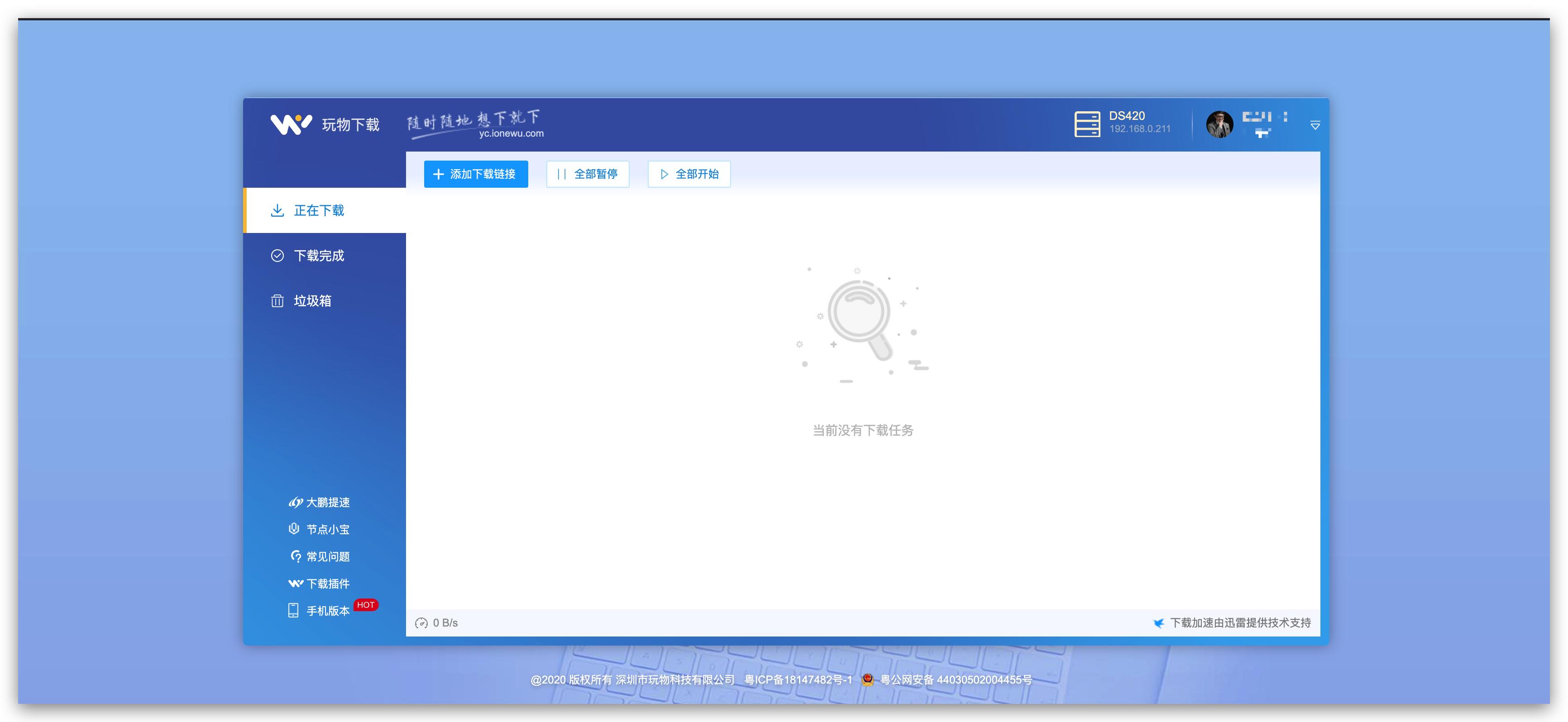
Task: Open 手机版本 mobile version link
Action: [x=327, y=611]
